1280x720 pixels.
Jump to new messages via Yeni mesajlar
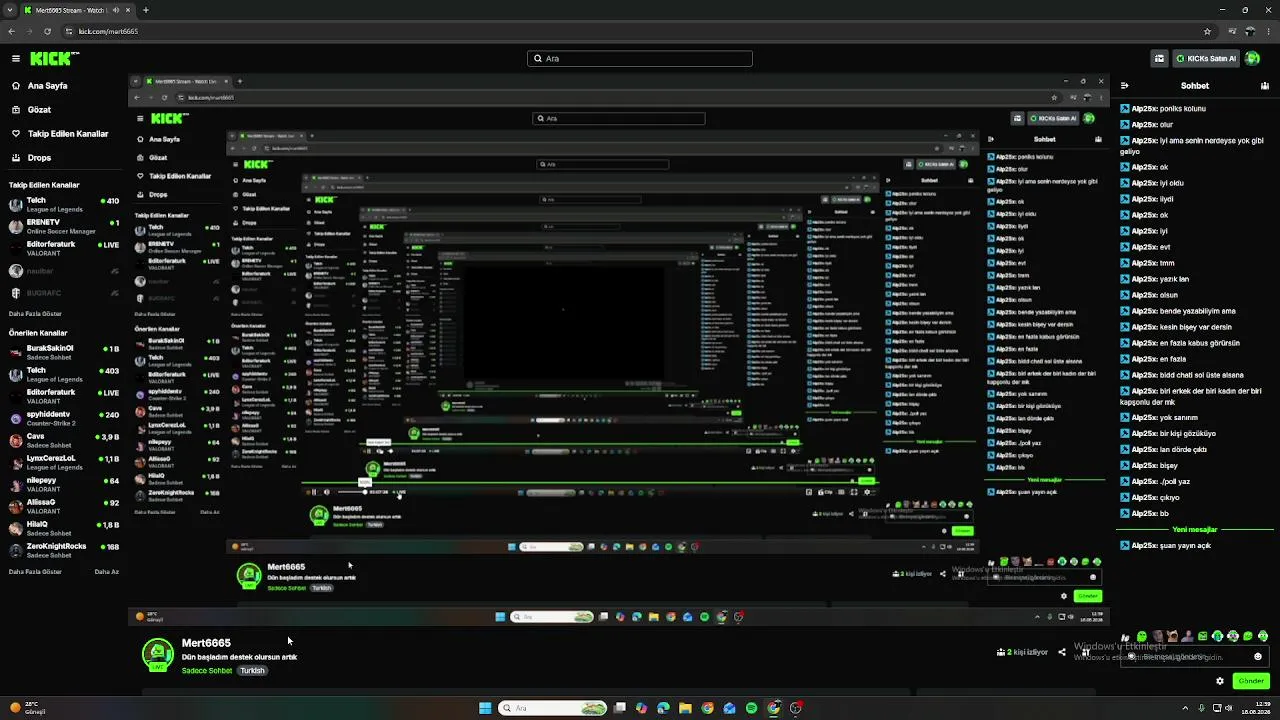[x=1195, y=530]
